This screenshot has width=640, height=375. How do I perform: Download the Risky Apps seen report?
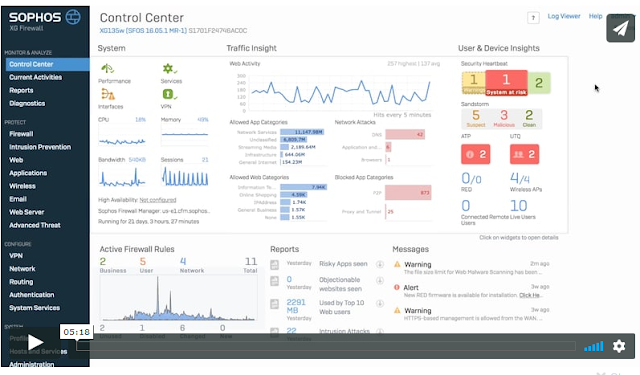pyautogui.click(x=380, y=264)
